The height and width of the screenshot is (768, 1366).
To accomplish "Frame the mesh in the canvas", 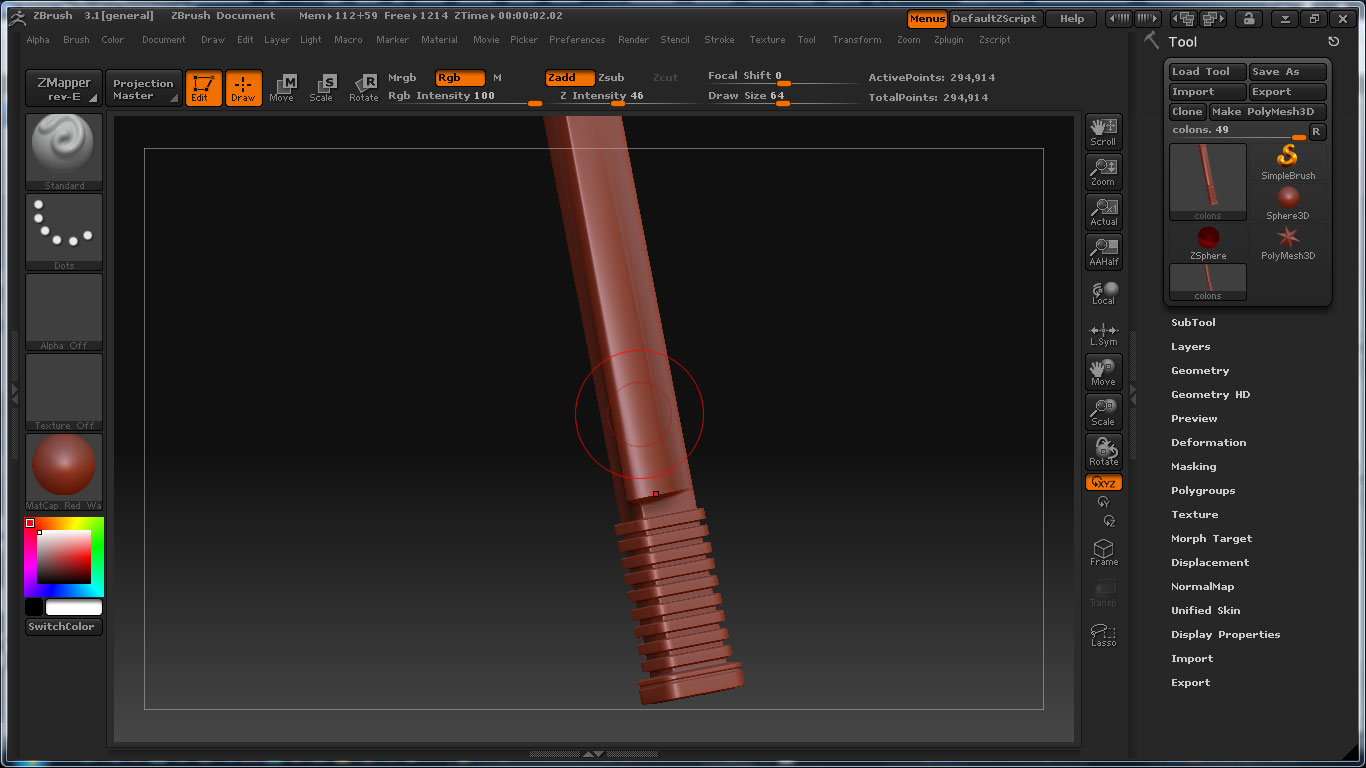I will 1103,552.
